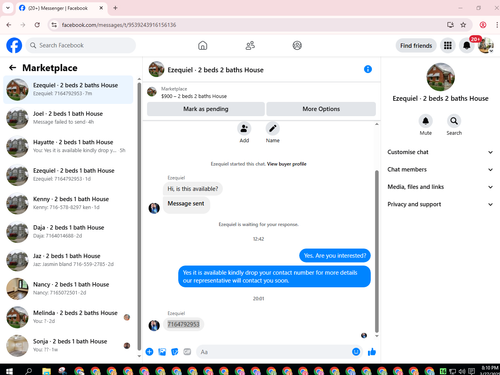Open Nancy 2 beds 1 bath House chat
The width and height of the screenshot is (500, 375).
click(x=68, y=288)
